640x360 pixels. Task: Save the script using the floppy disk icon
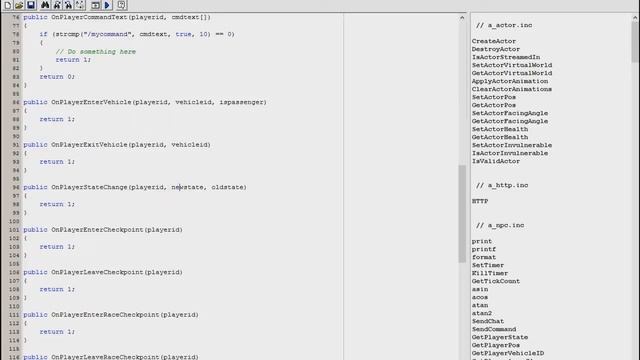[x=31, y=5]
